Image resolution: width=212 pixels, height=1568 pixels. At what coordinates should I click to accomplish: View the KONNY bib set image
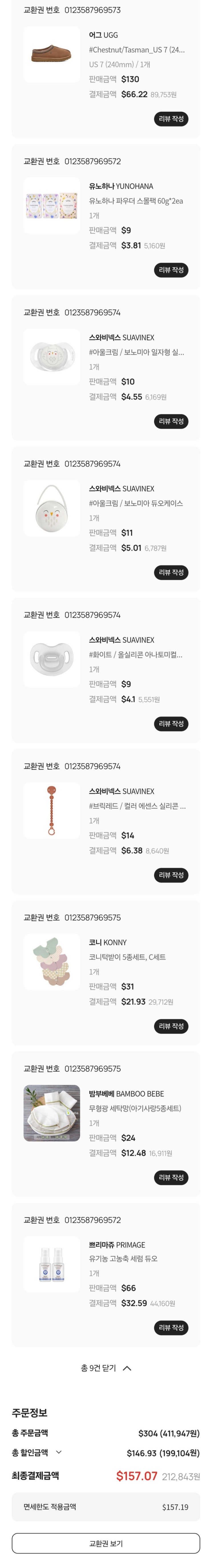click(52, 962)
